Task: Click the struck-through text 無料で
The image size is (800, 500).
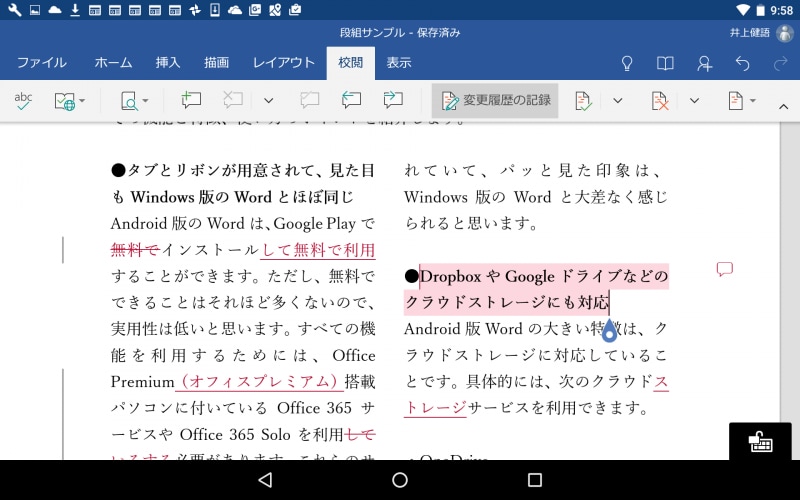Action: [135, 249]
